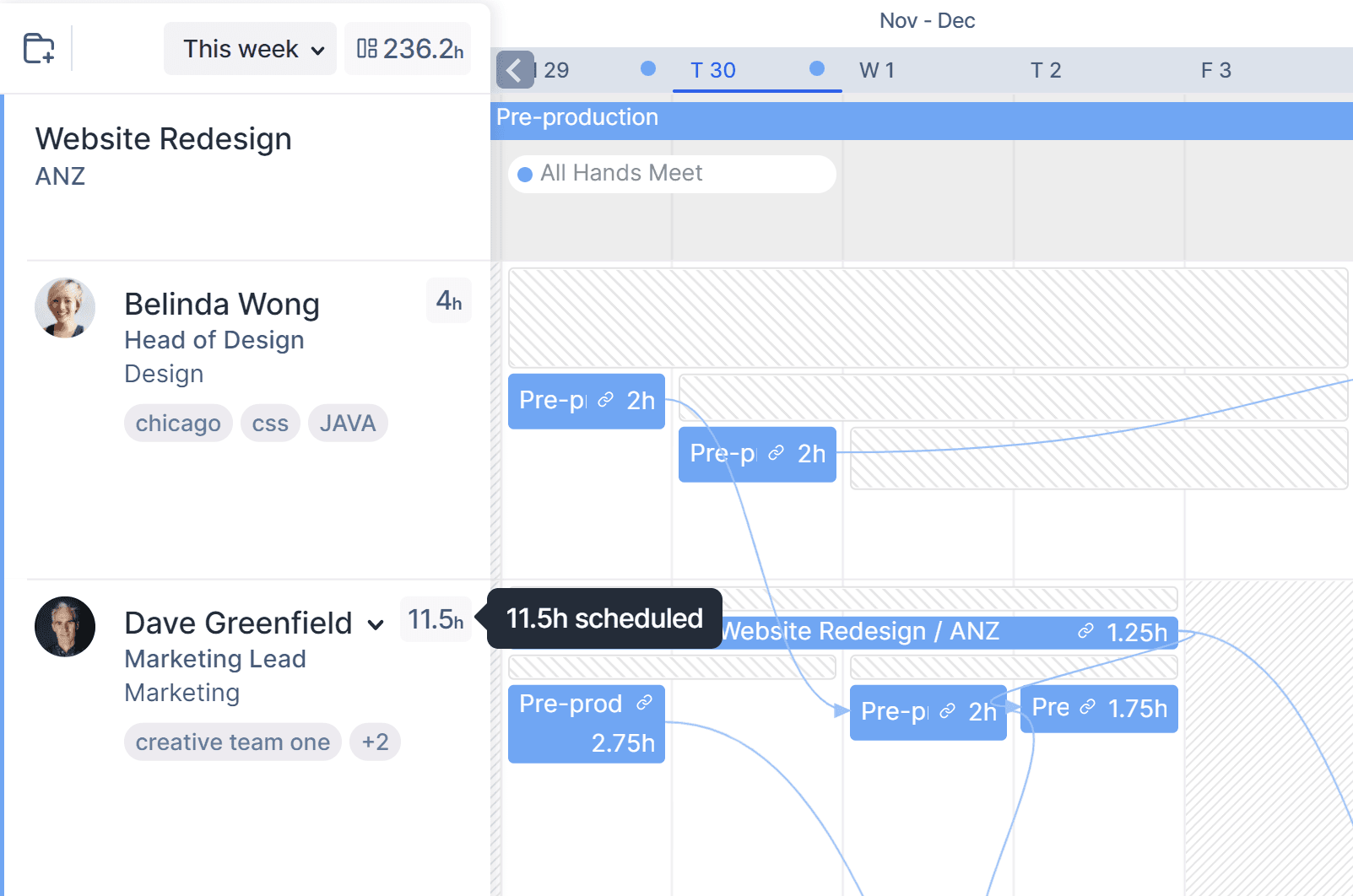Click the blue milestone dot before T 30
Screen dimensions: 1353x896
648,68
